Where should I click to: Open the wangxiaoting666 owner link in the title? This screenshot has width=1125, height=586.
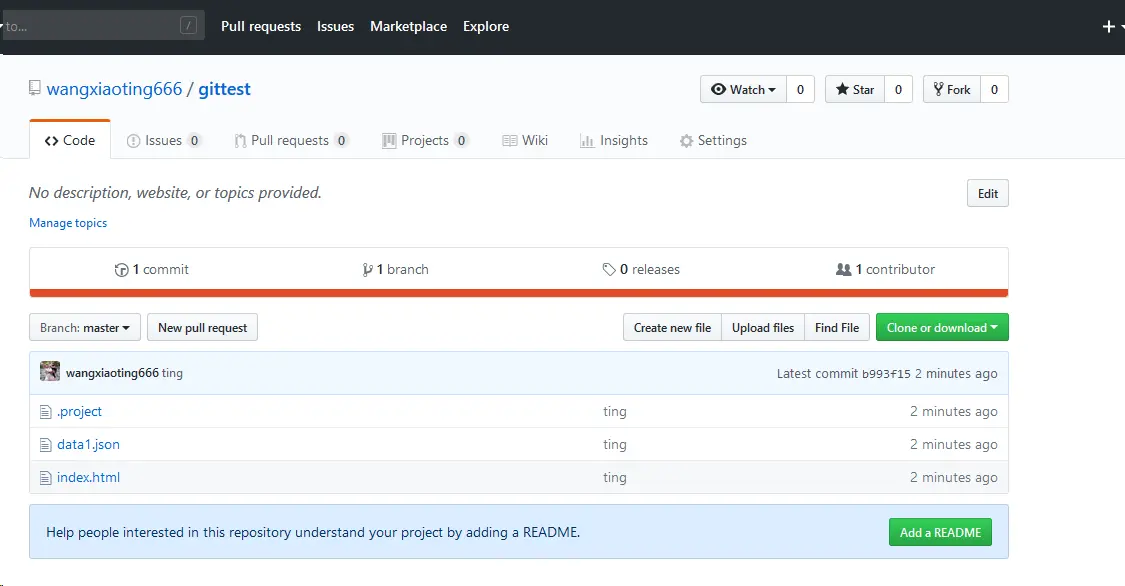(x=115, y=89)
